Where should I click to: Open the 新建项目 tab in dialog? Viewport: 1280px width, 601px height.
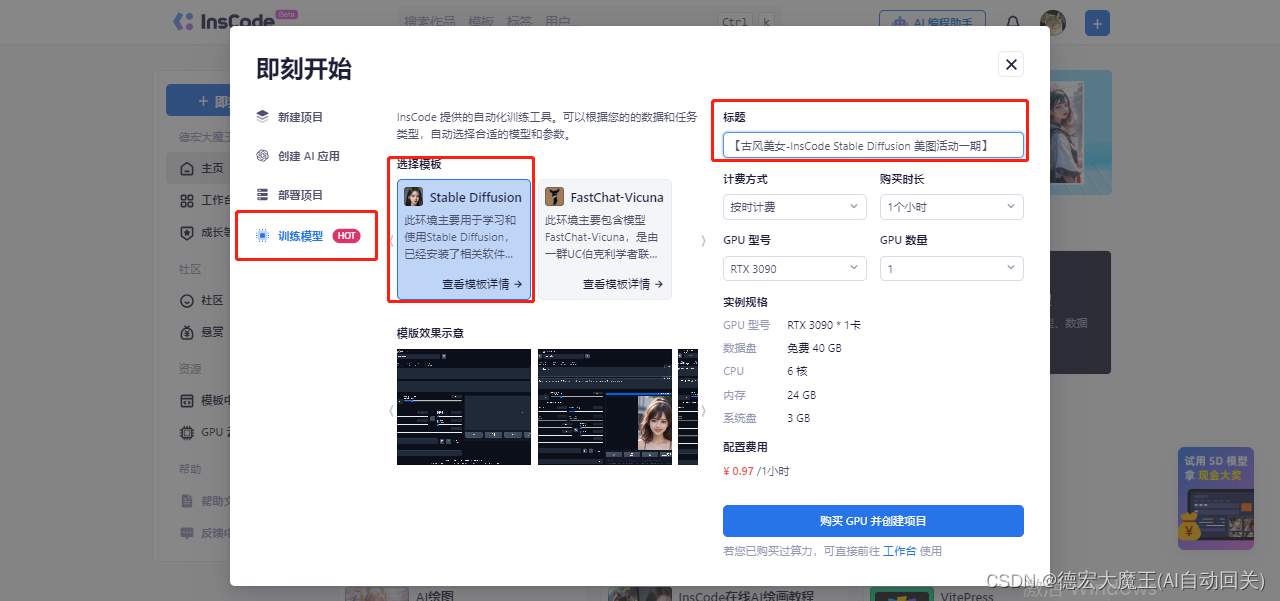(x=290, y=117)
